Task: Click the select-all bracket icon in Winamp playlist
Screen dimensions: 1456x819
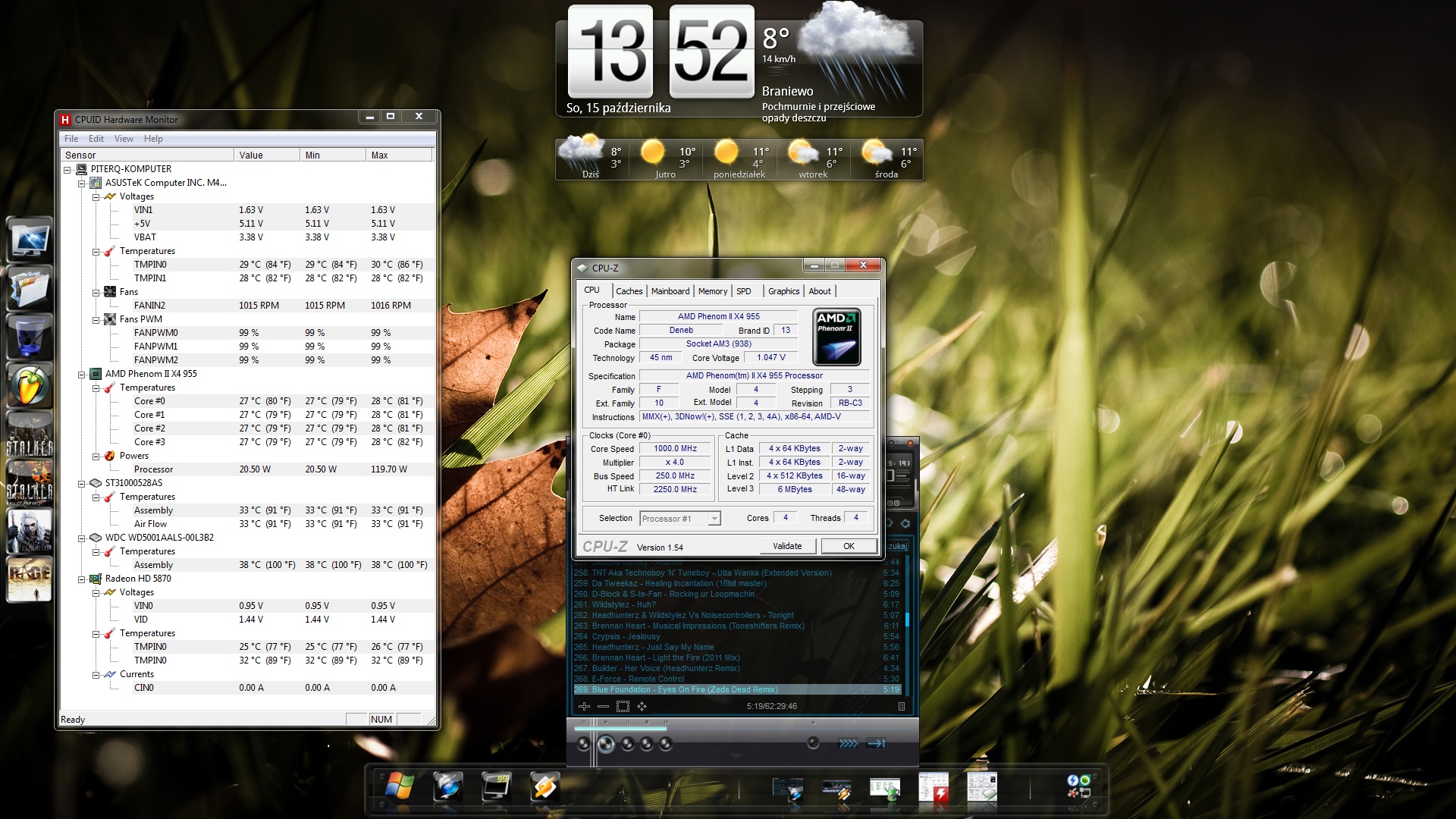Action: tap(623, 706)
